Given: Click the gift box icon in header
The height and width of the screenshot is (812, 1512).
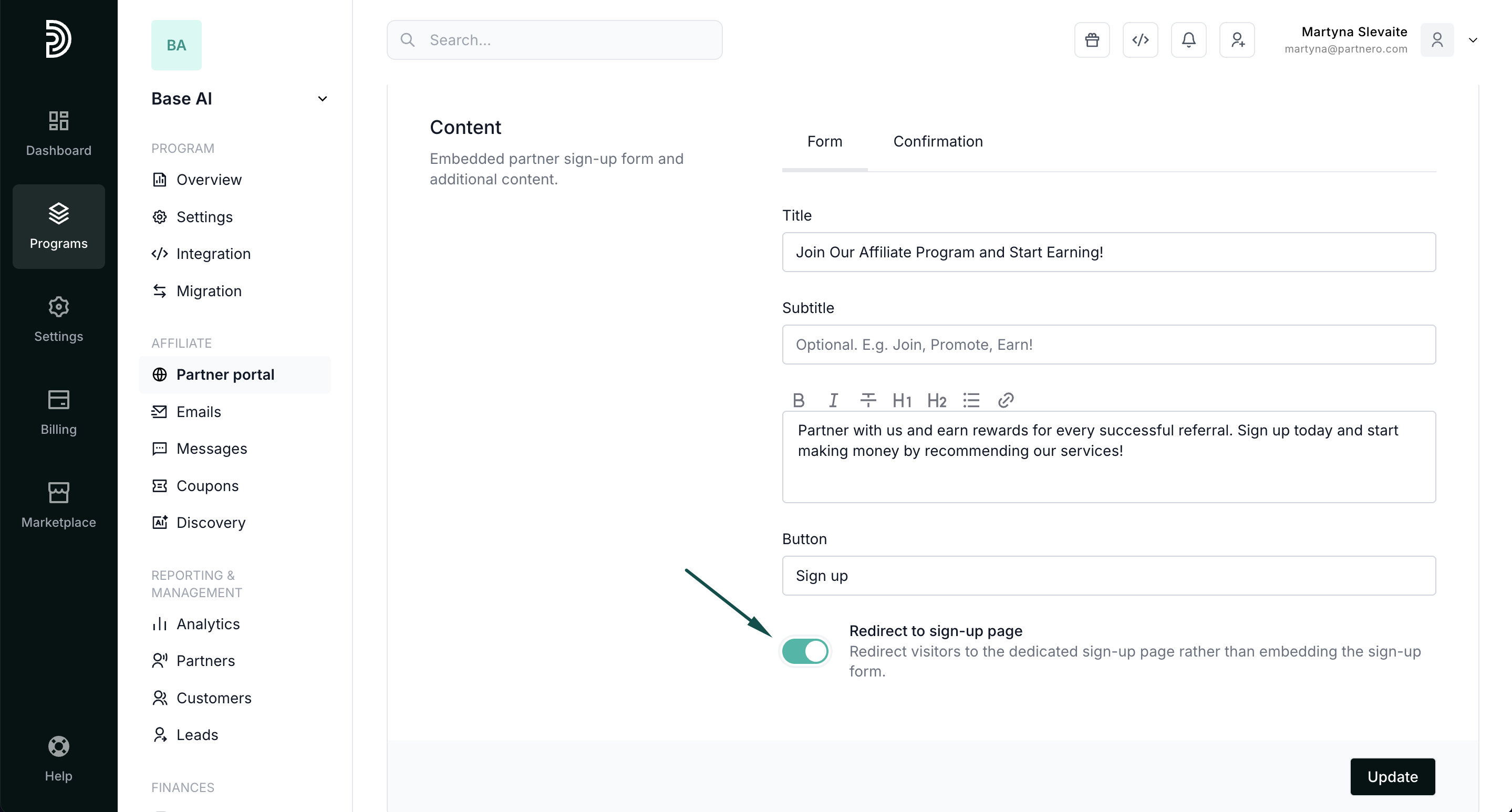Looking at the screenshot, I should 1092,40.
